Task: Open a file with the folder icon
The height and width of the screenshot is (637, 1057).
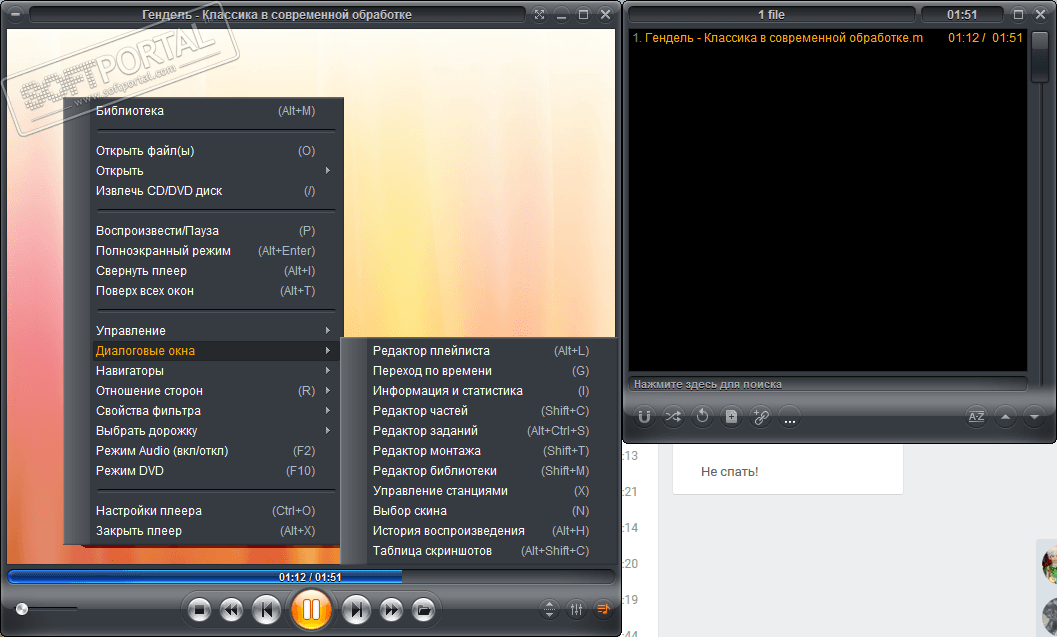Action: click(x=423, y=610)
